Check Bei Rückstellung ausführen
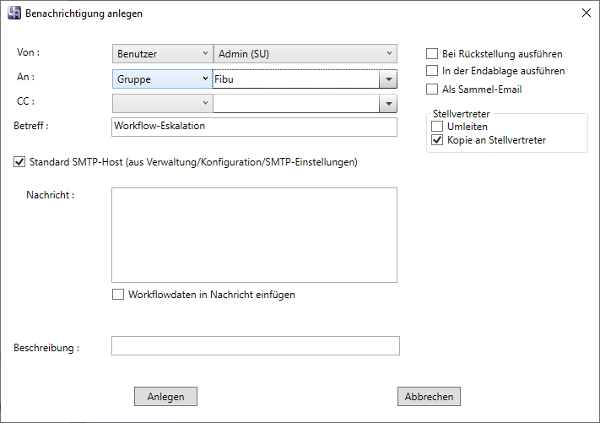The image size is (600, 423). 432,54
